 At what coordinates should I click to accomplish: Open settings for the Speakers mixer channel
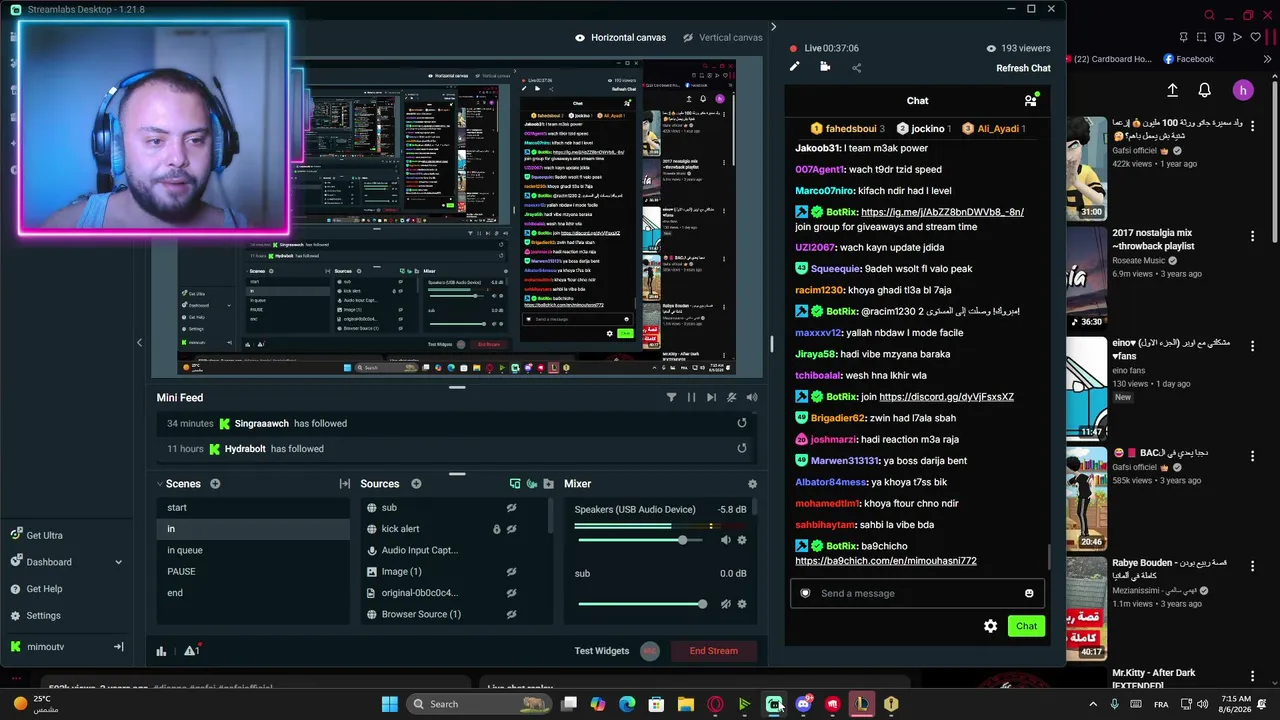(x=742, y=540)
